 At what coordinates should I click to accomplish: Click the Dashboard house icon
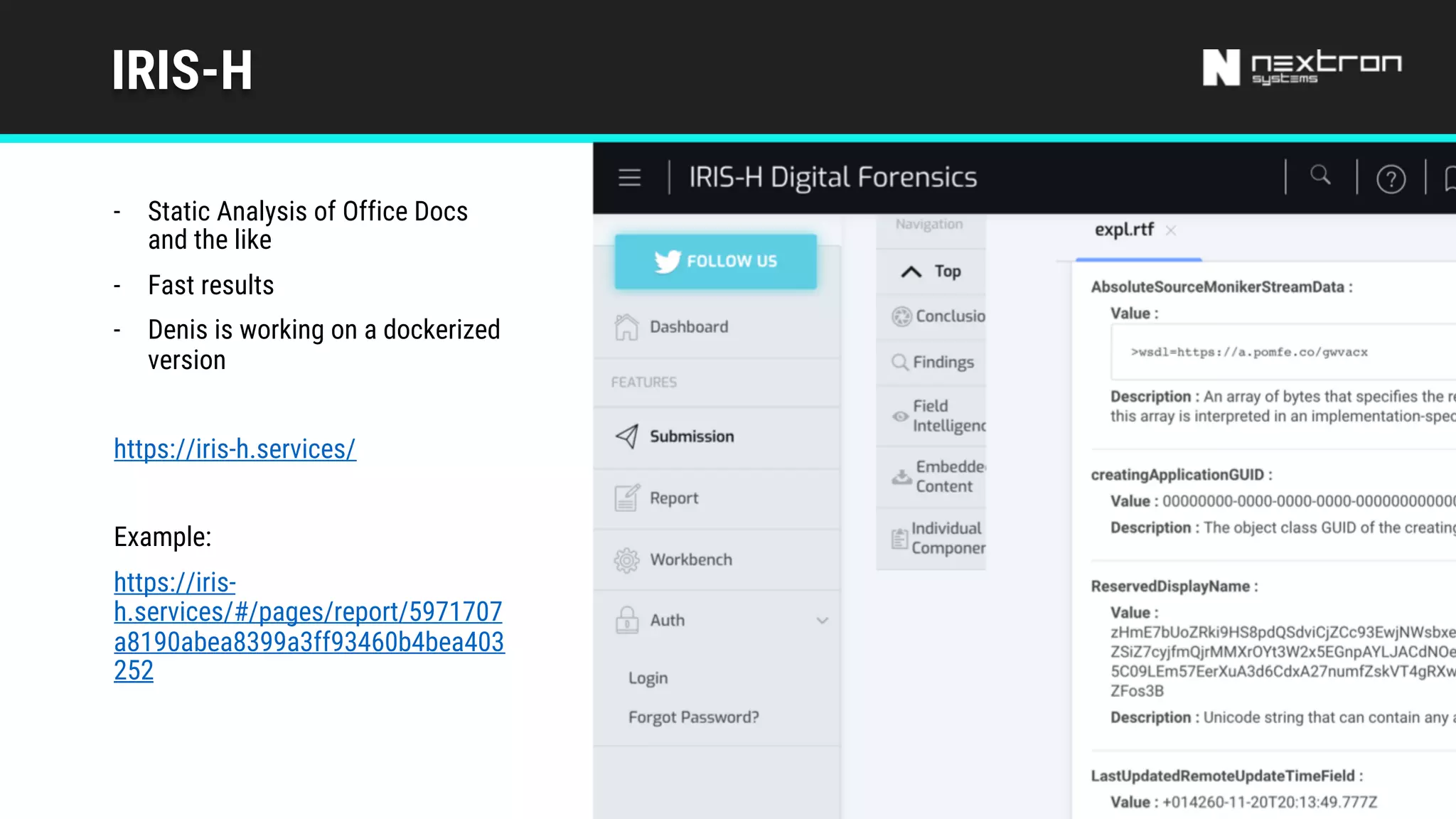[626, 327]
